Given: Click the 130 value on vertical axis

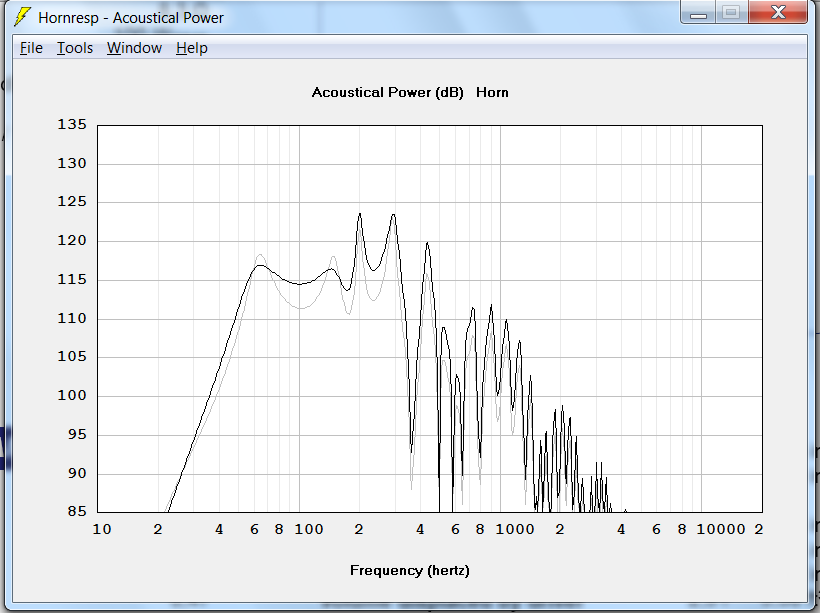Looking at the screenshot, I should click(x=72, y=163).
